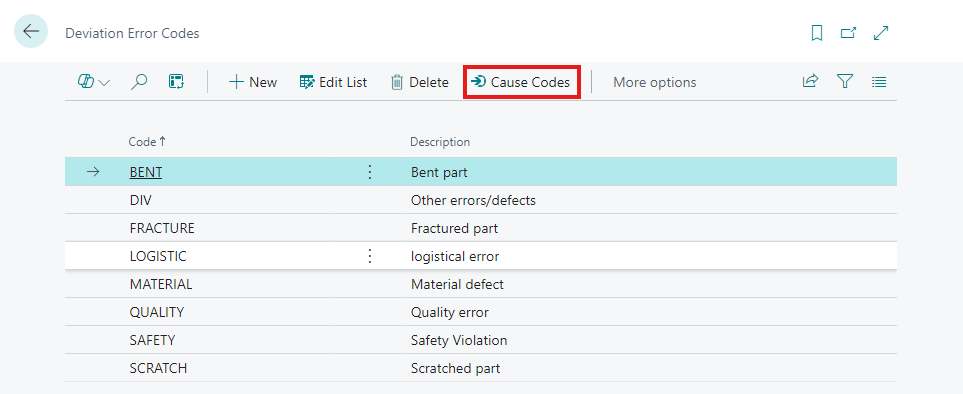Delete the selected error code
The width and height of the screenshot is (963, 394).
pyautogui.click(x=419, y=82)
